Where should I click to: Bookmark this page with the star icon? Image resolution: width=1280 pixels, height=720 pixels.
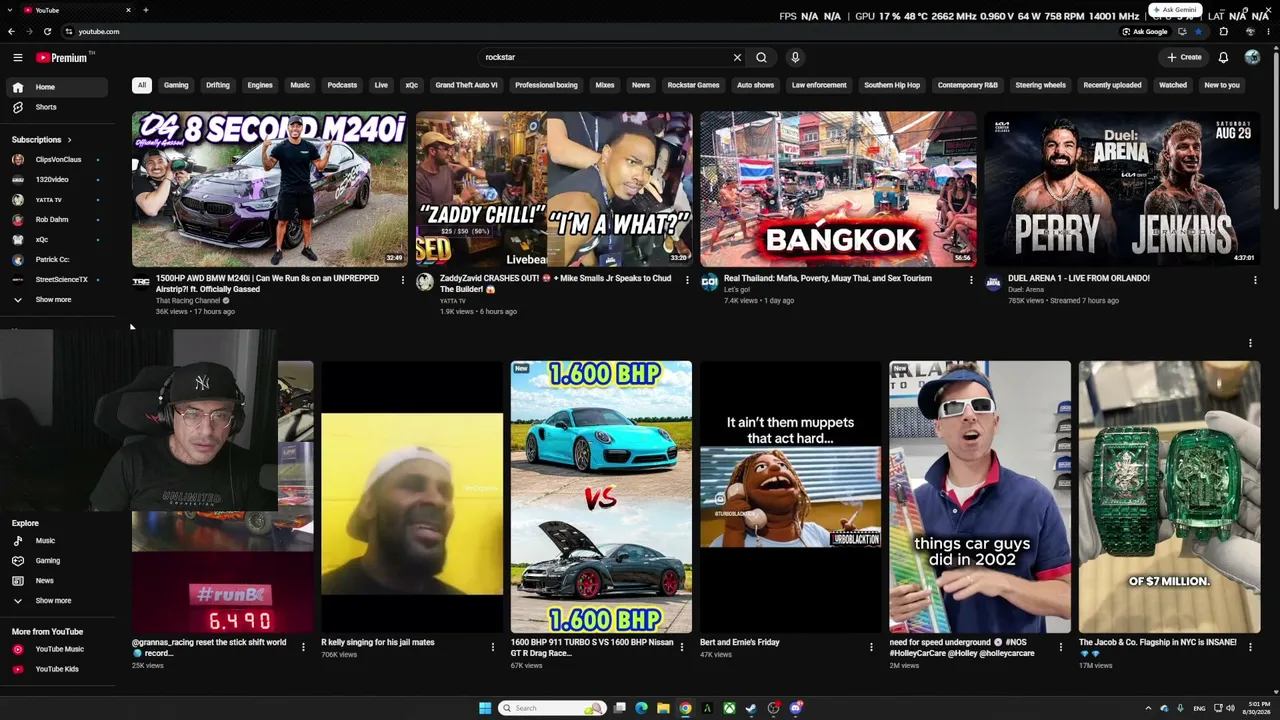1198,32
